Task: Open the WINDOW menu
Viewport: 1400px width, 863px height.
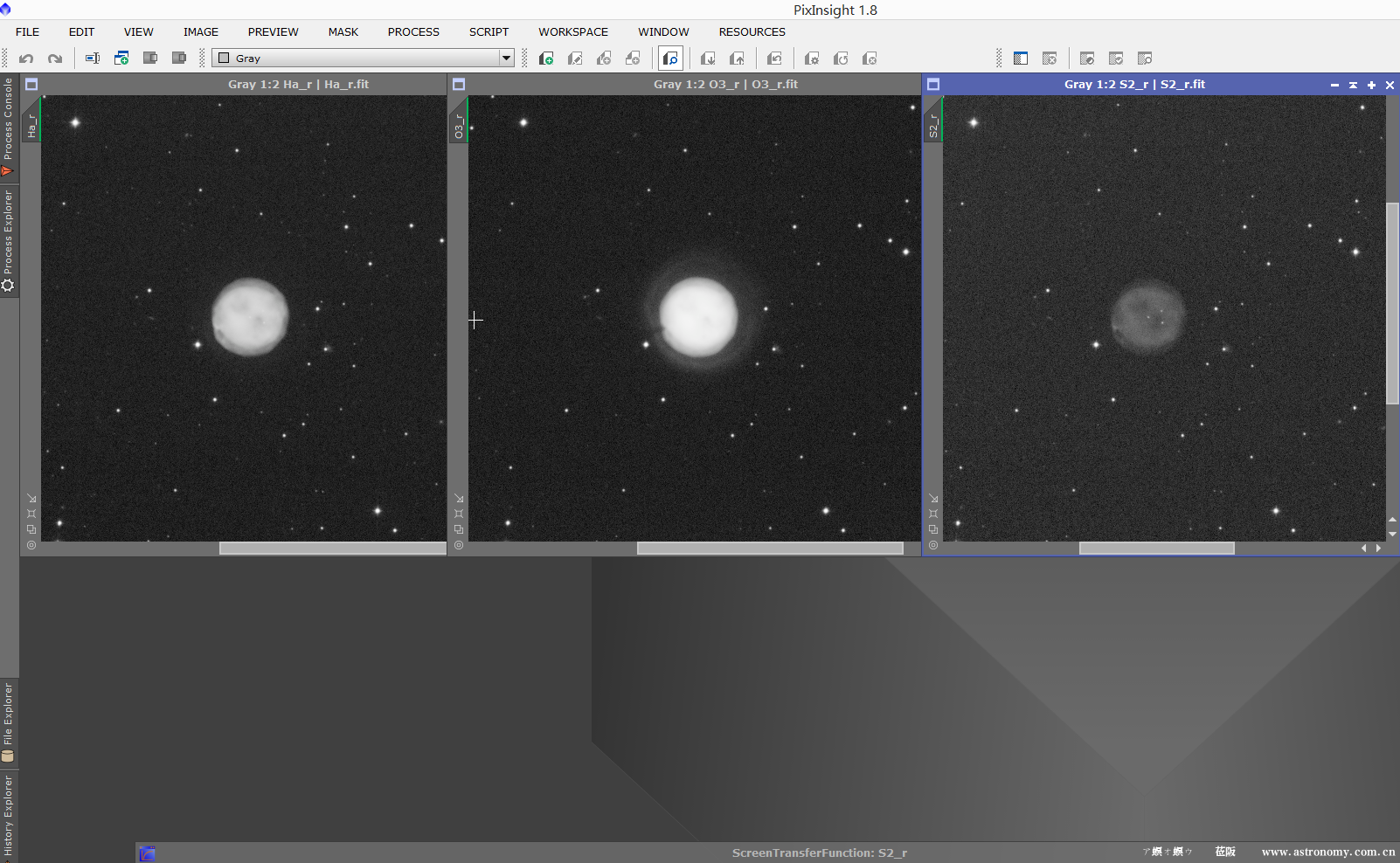Action: (x=663, y=32)
